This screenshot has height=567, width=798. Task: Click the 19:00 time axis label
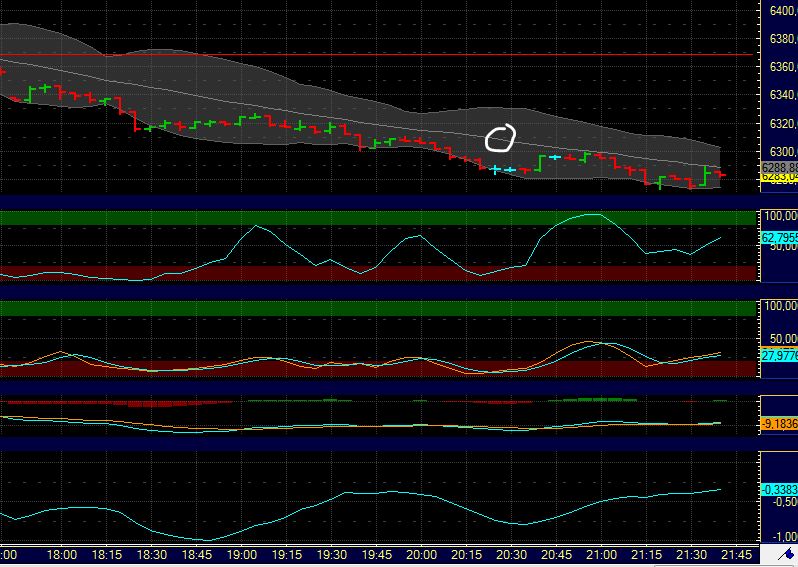pyautogui.click(x=242, y=554)
